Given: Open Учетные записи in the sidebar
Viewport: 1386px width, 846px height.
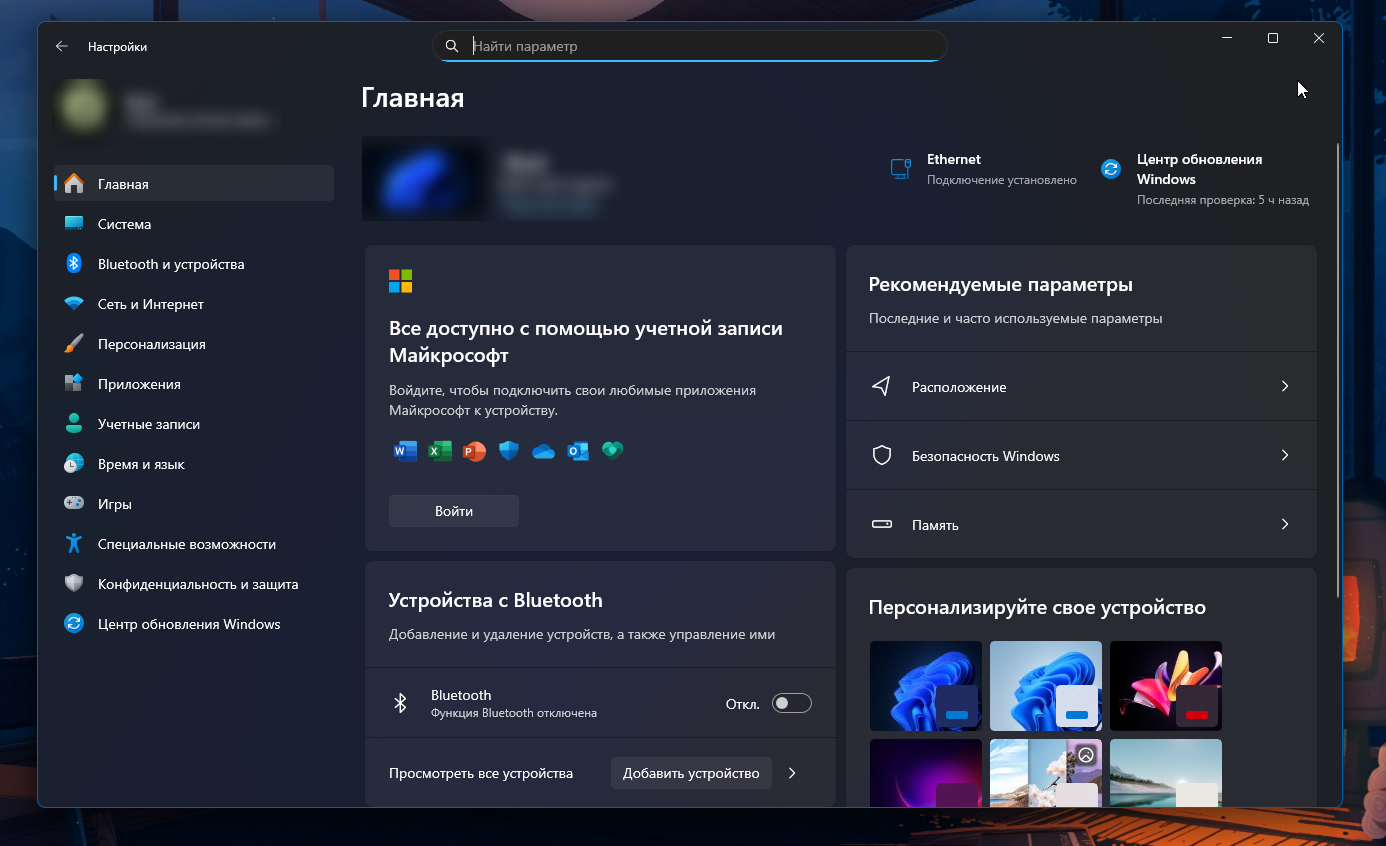Looking at the screenshot, I should pos(194,424).
